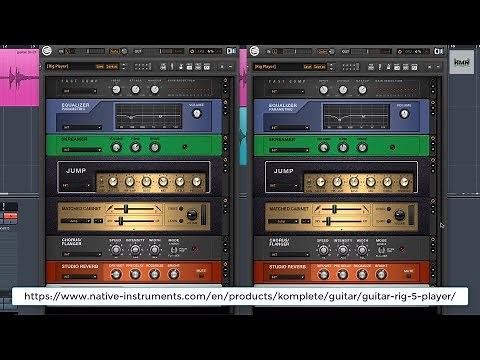The width and height of the screenshot is (480, 360).
Task: Click the Rig Player preset name field, left window
Action: 70,67
